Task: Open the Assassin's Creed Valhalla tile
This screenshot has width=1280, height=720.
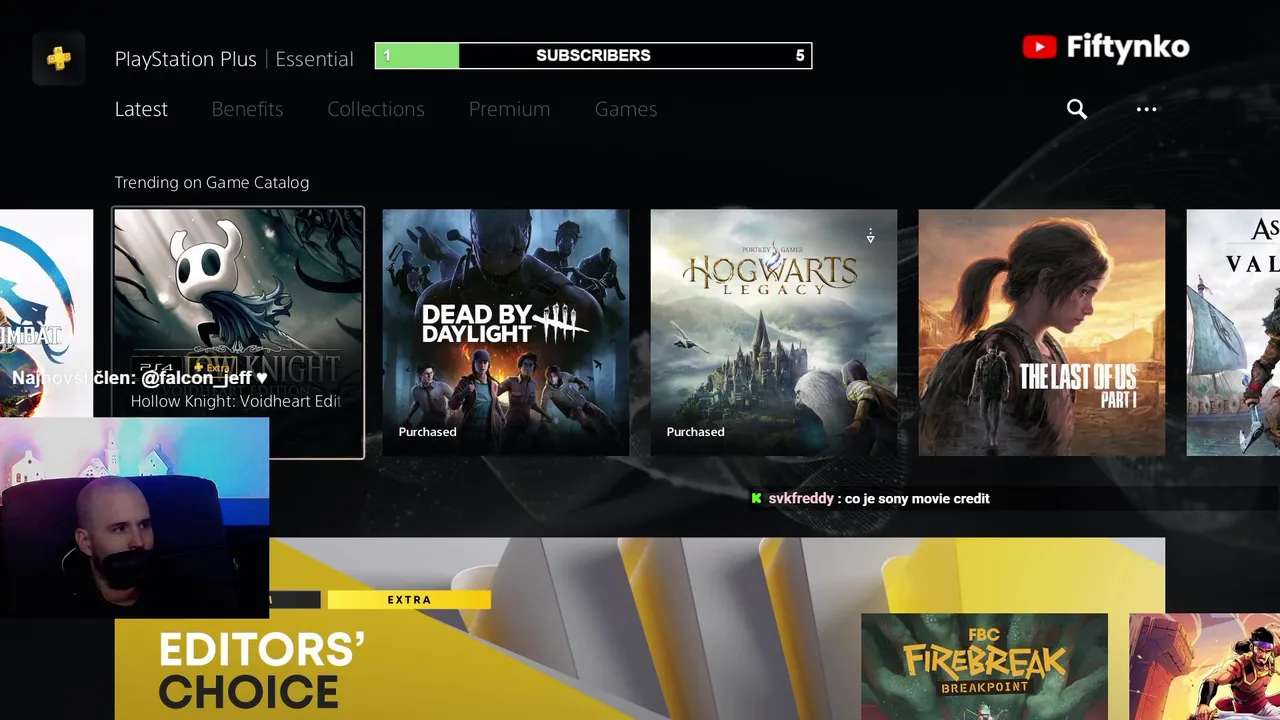Action: click(x=1233, y=332)
